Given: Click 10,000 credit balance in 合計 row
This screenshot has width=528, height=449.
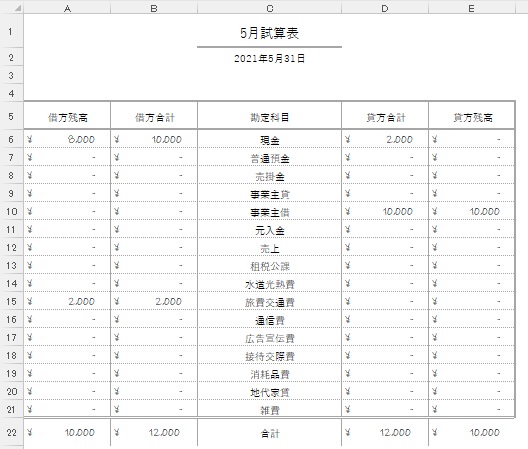Looking at the screenshot, I should point(471,432).
